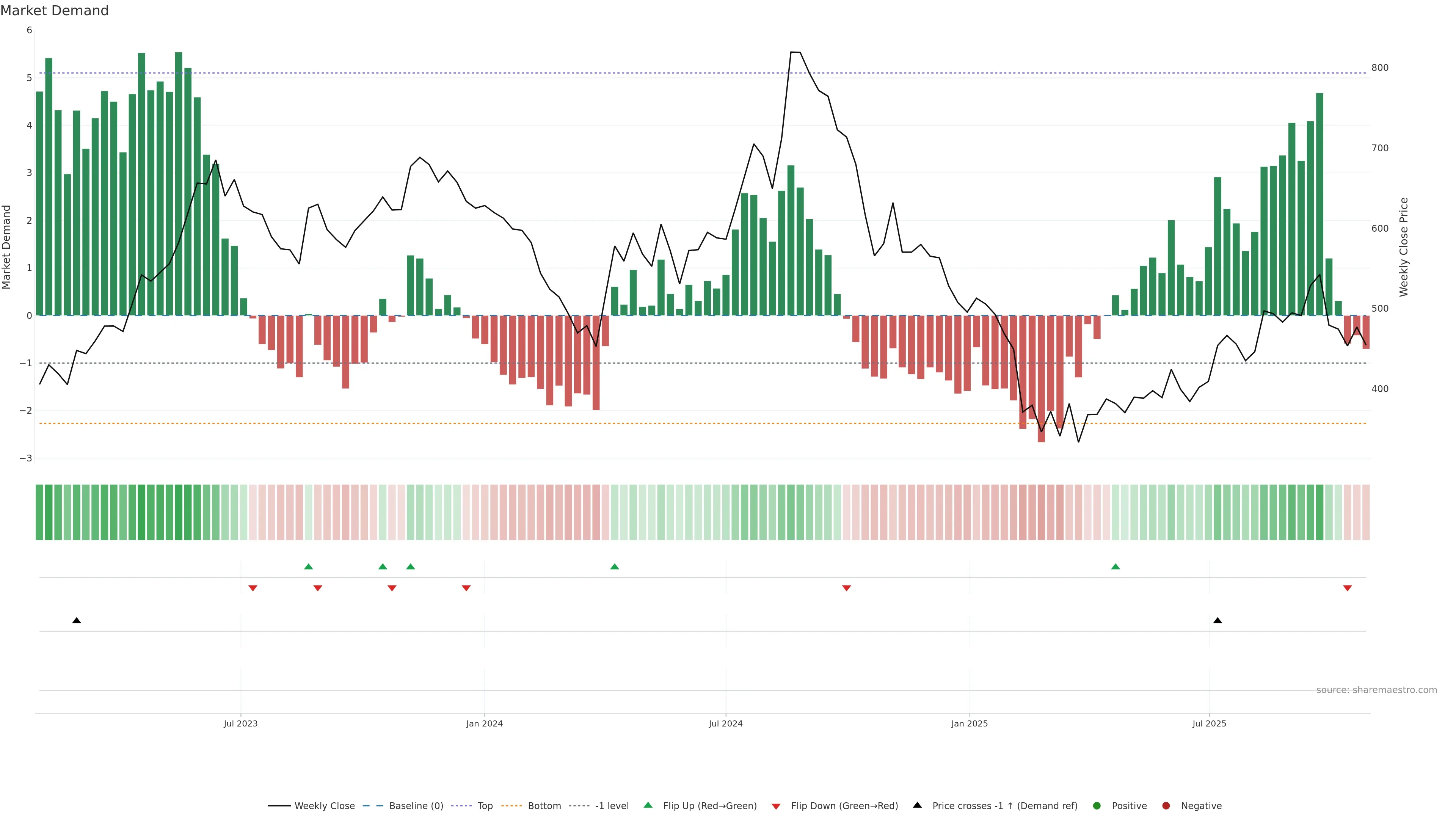Click first black triangle marker near chart start
Image resolution: width=1456 pixels, height=819 pixels.
tap(77, 621)
